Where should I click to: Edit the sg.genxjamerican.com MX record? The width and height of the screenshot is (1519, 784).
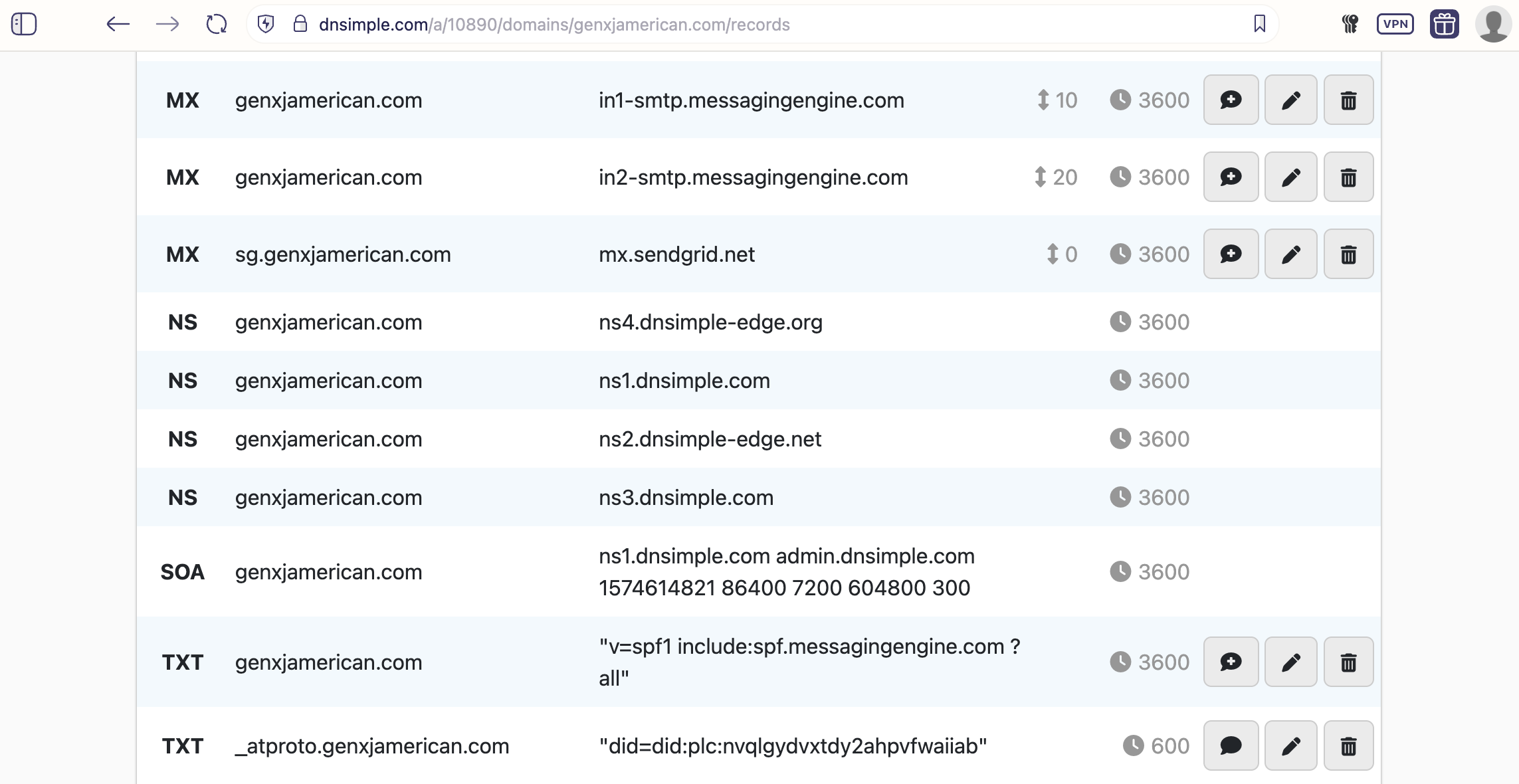coord(1290,253)
